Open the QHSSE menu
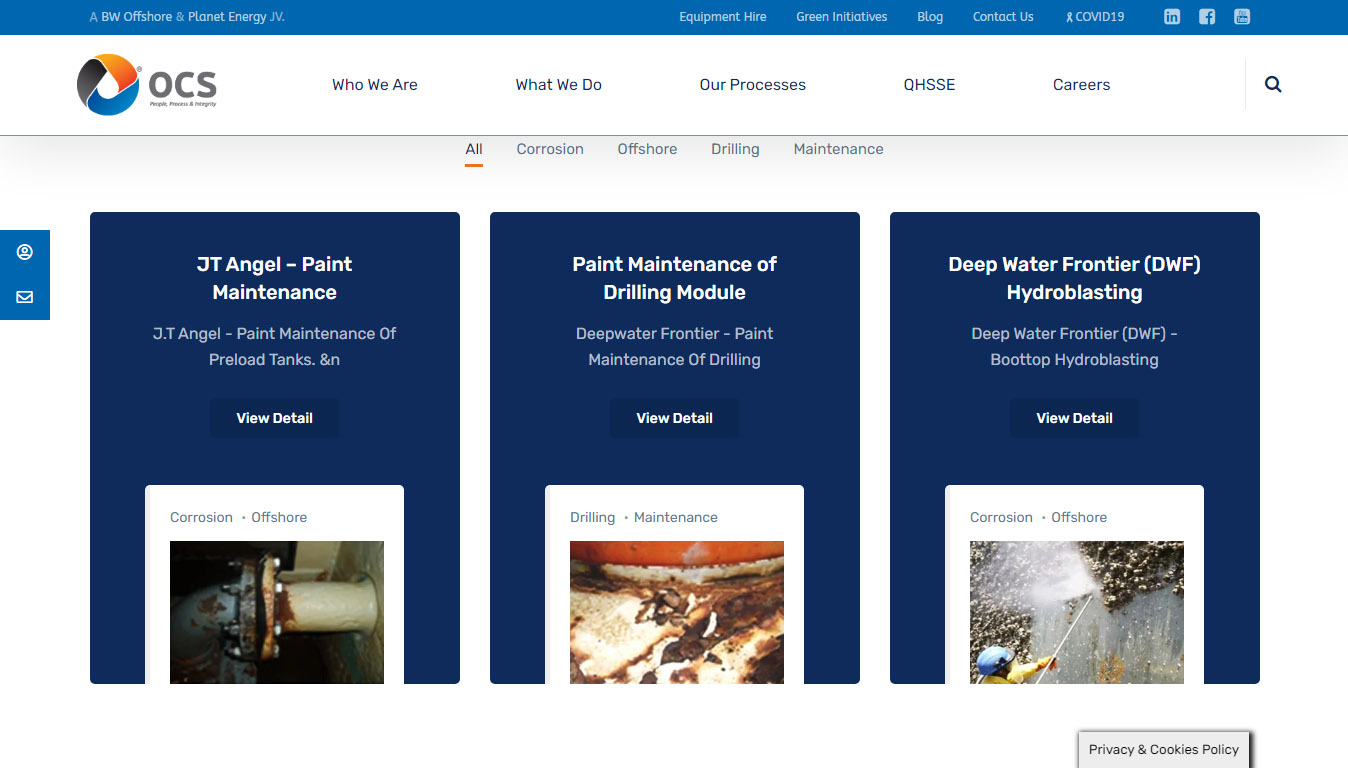 click(929, 85)
